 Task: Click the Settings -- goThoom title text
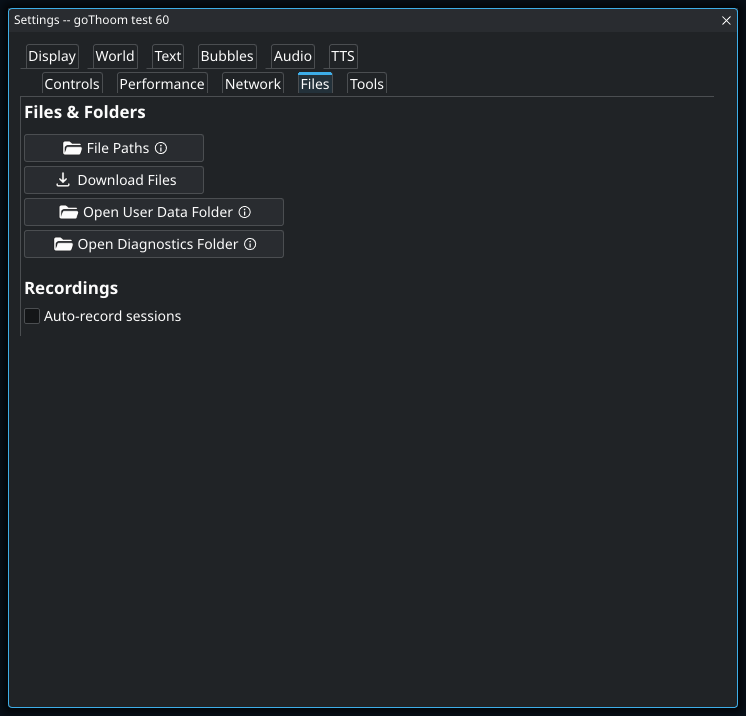[x=91, y=20]
